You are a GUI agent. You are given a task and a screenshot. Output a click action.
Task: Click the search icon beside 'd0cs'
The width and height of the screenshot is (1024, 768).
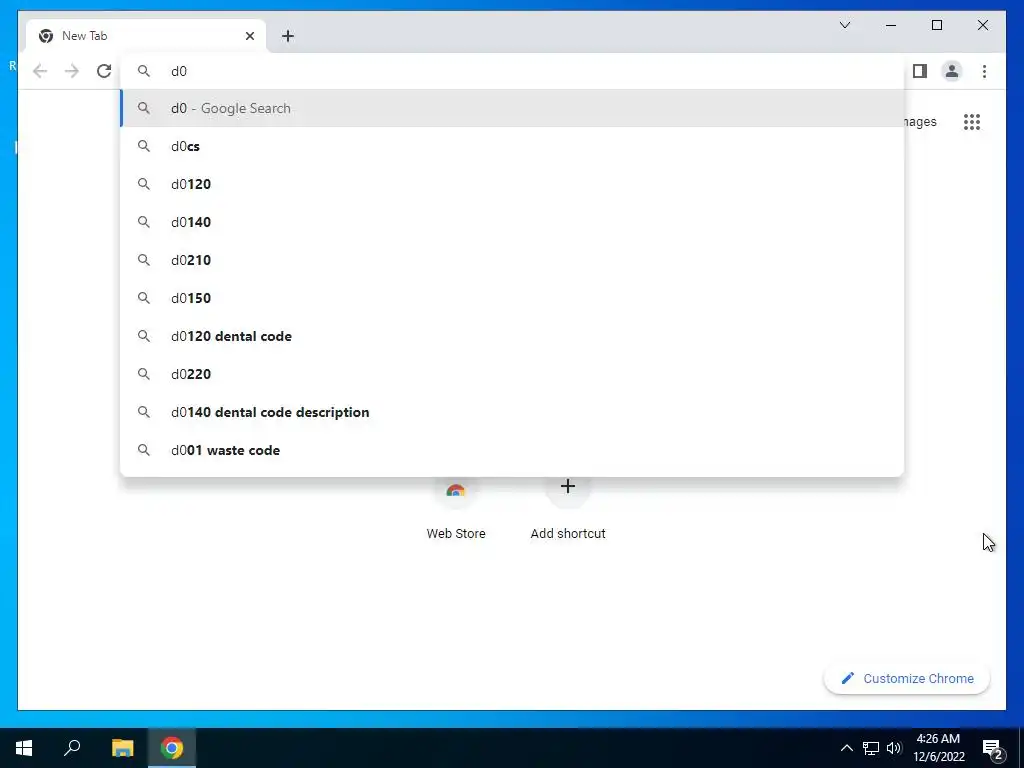pos(144,146)
